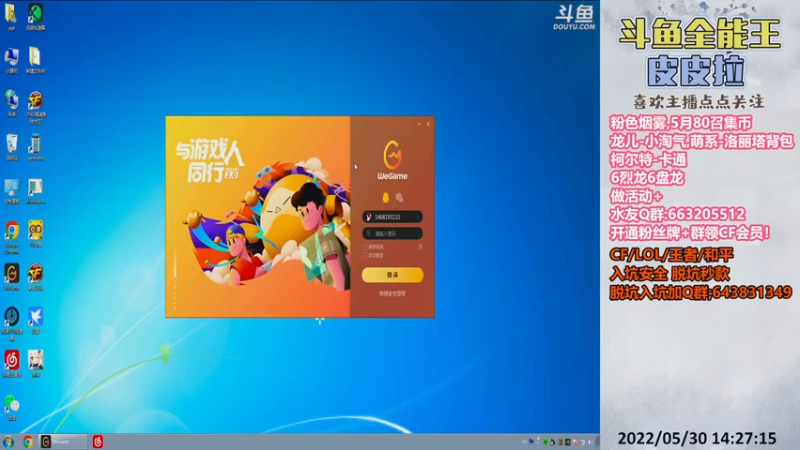Open the CF shortcut beside Network icon
800x450 pixels.
pos(35,107)
